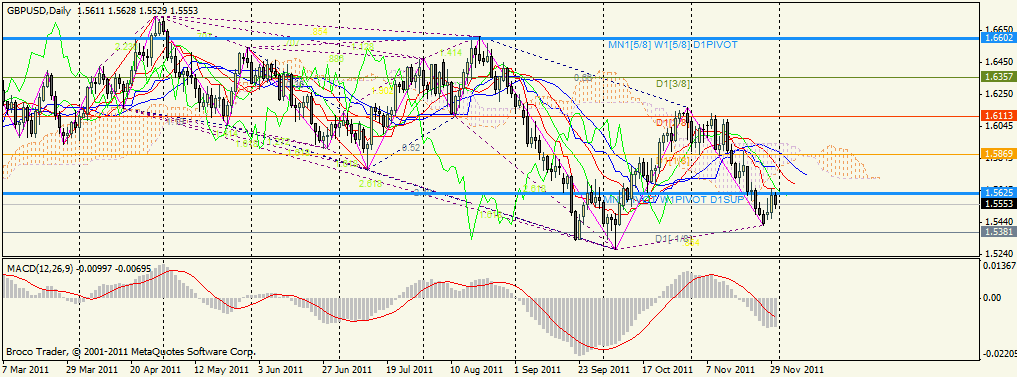This screenshot has width=1017, height=377.
Task: Click the 1.6045 price axis label
Action: (x=999, y=126)
